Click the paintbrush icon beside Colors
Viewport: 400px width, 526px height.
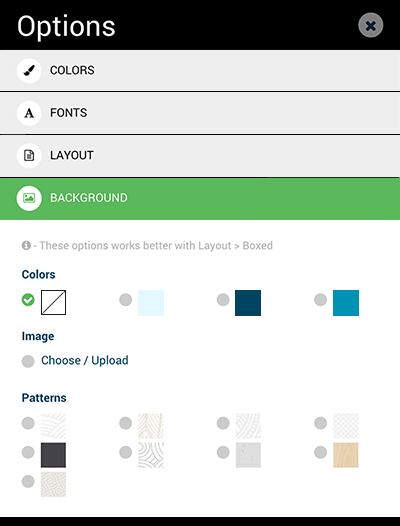click(29, 70)
